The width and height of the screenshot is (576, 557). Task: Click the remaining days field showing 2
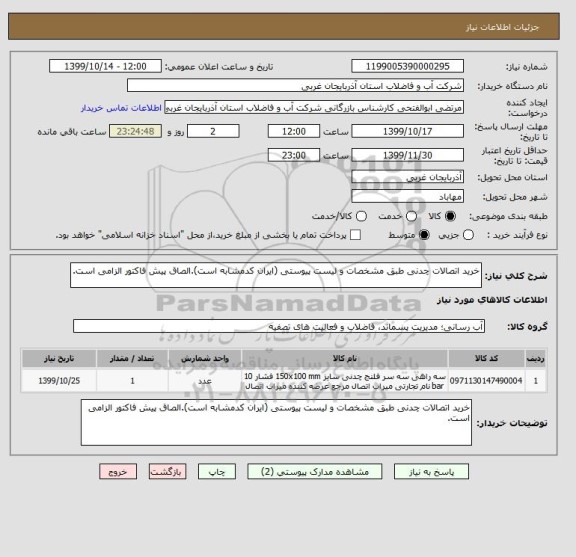click(x=213, y=132)
